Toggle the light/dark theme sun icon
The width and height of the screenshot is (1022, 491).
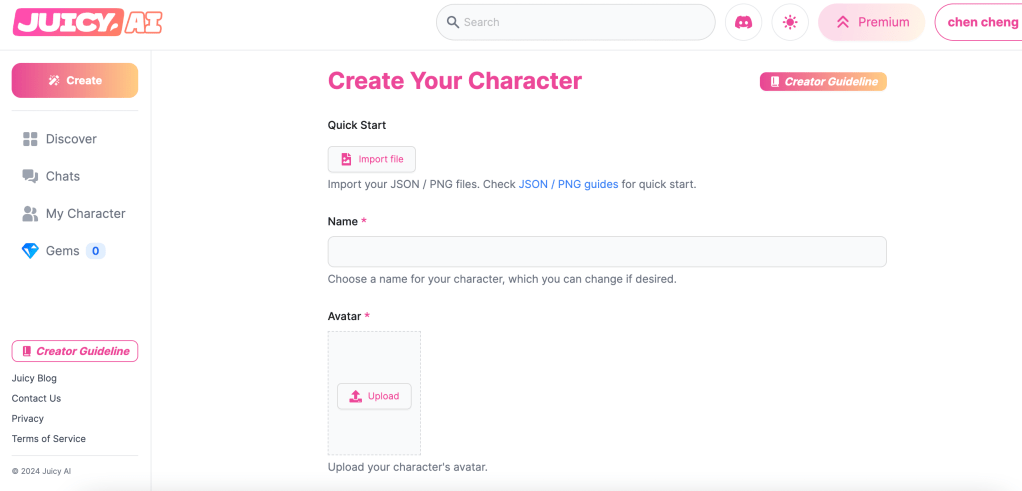pyautogui.click(x=790, y=22)
